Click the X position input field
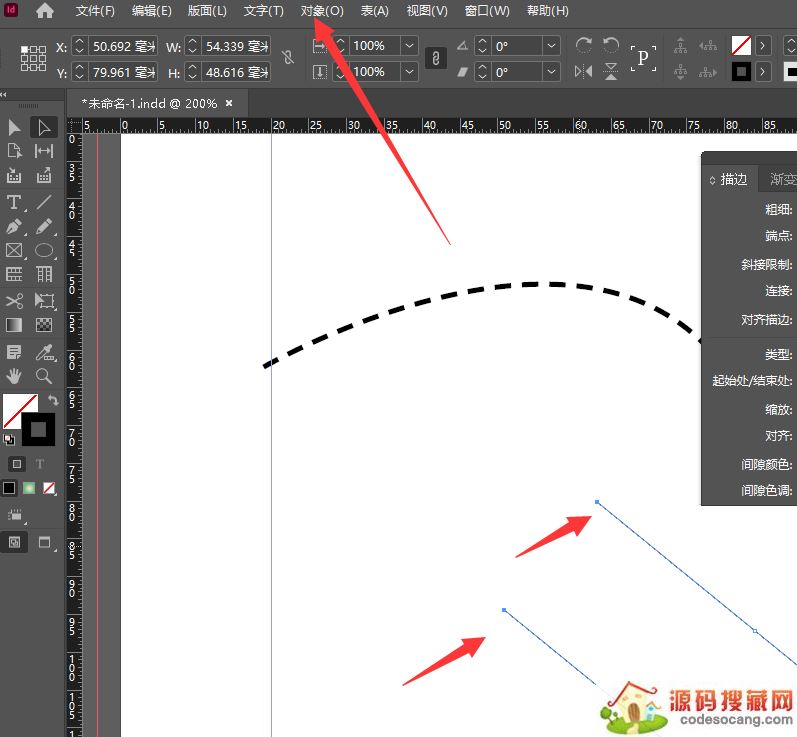The height and width of the screenshot is (737, 797). 123,46
